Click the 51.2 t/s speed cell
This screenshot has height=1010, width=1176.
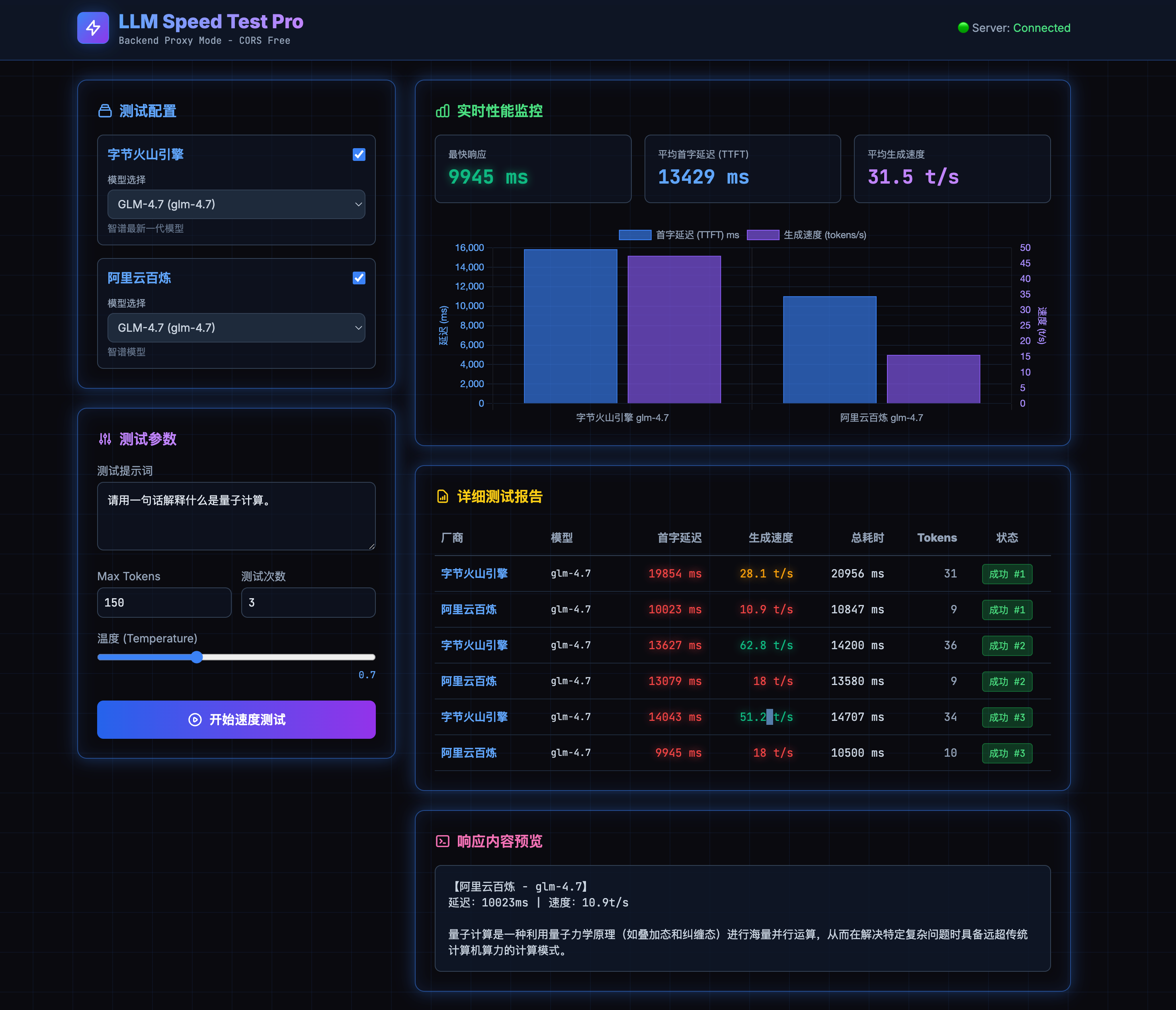click(x=766, y=717)
